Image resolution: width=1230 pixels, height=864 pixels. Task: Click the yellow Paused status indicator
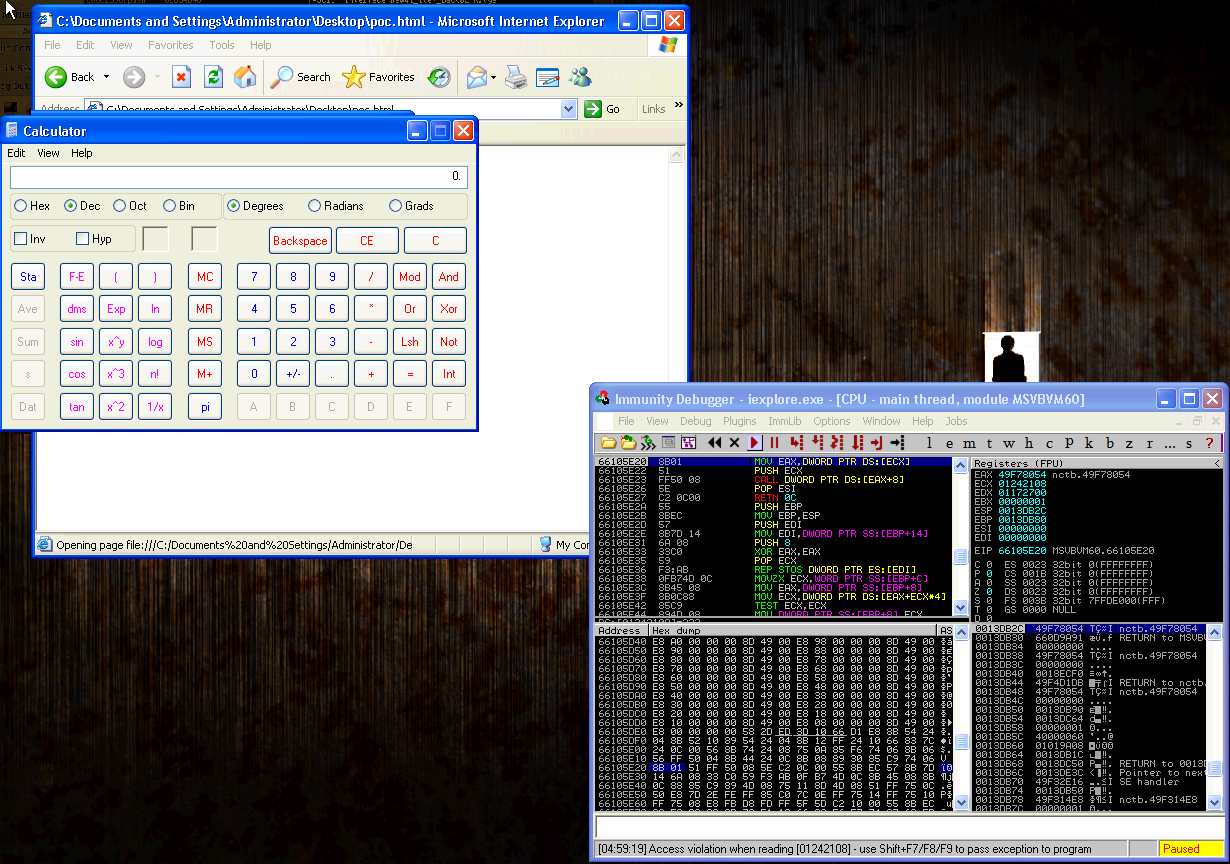pos(1190,849)
